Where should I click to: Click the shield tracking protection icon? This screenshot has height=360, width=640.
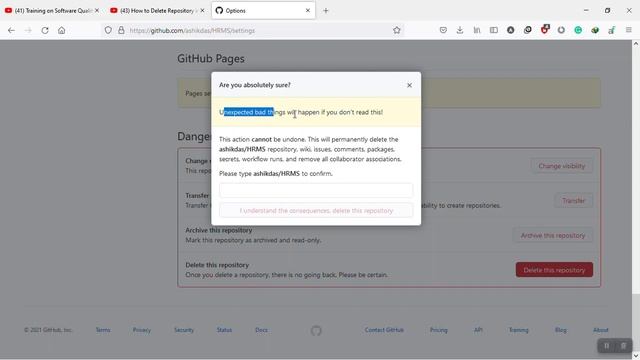pos(108,30)
